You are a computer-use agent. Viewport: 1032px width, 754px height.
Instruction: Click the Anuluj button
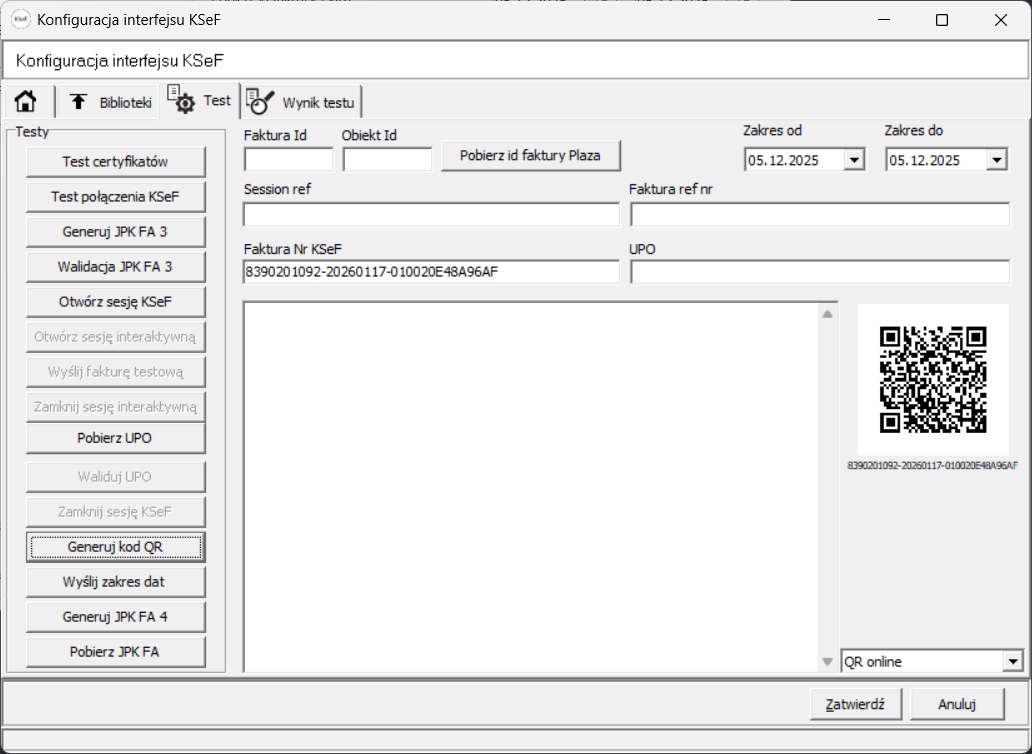[957, 705]
